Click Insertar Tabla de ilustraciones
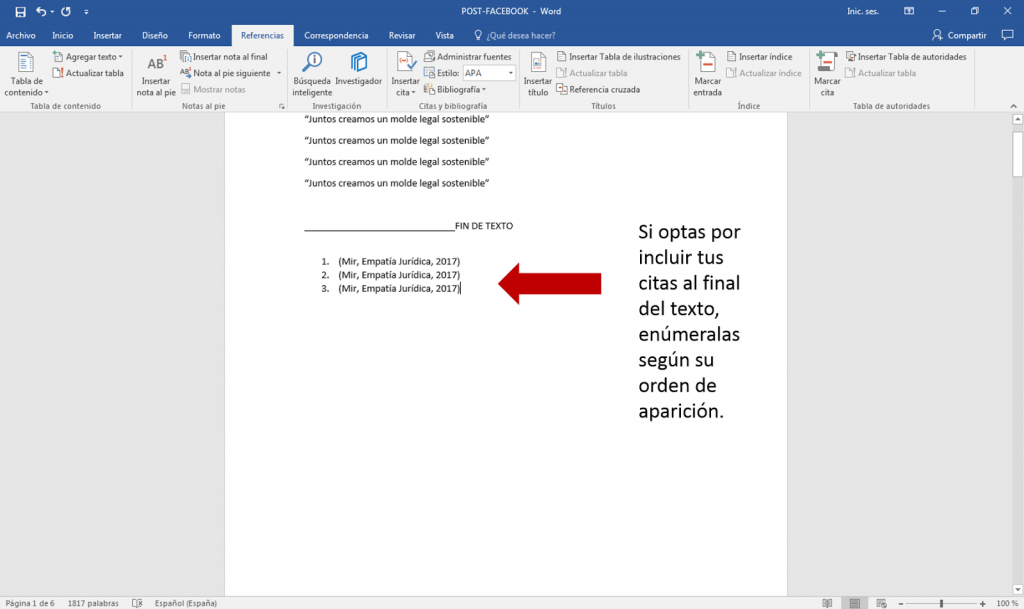1024x609 pixels. pyautogui.click(x=618, y=57)
